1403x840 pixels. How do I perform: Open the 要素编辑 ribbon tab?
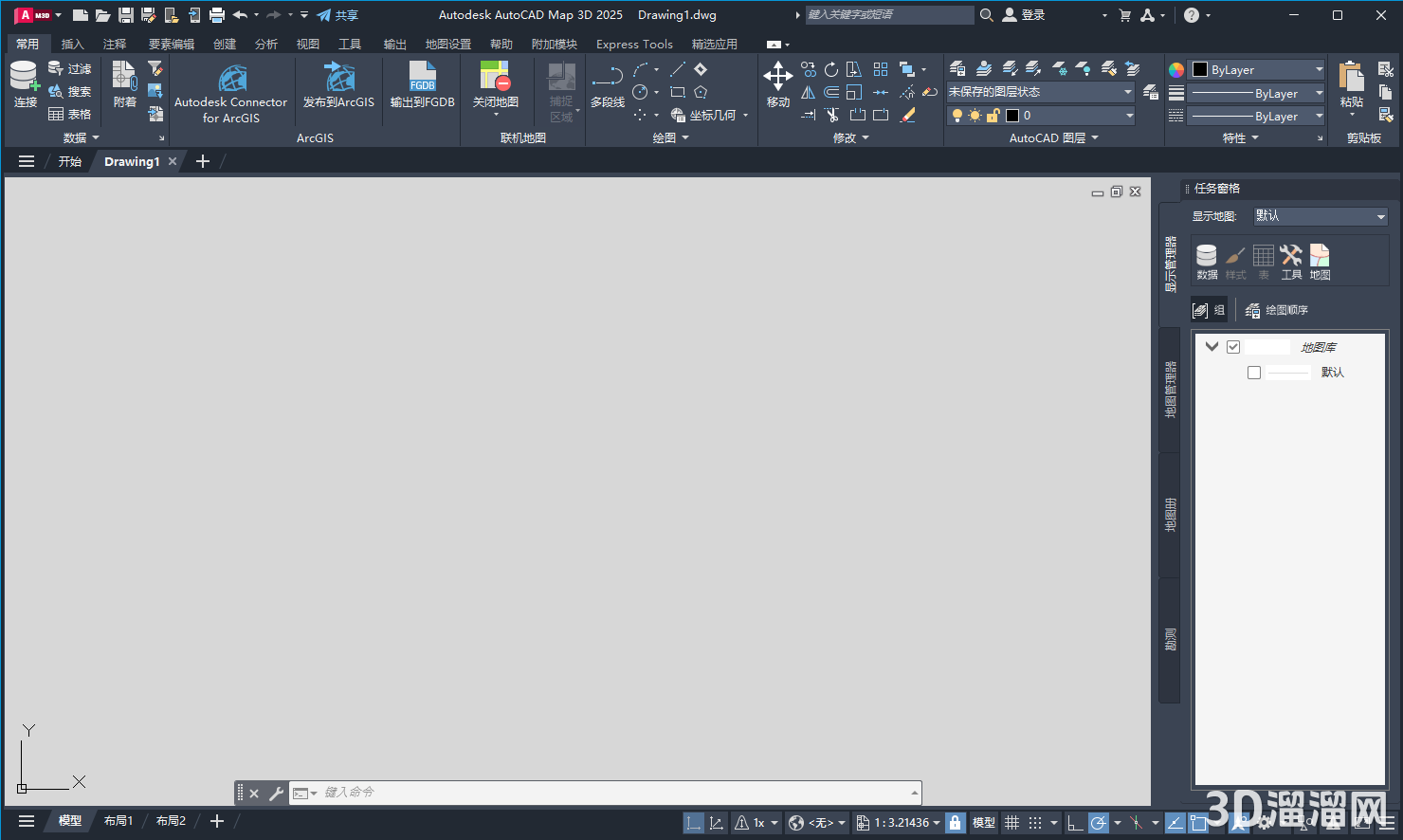click(172, 45)
